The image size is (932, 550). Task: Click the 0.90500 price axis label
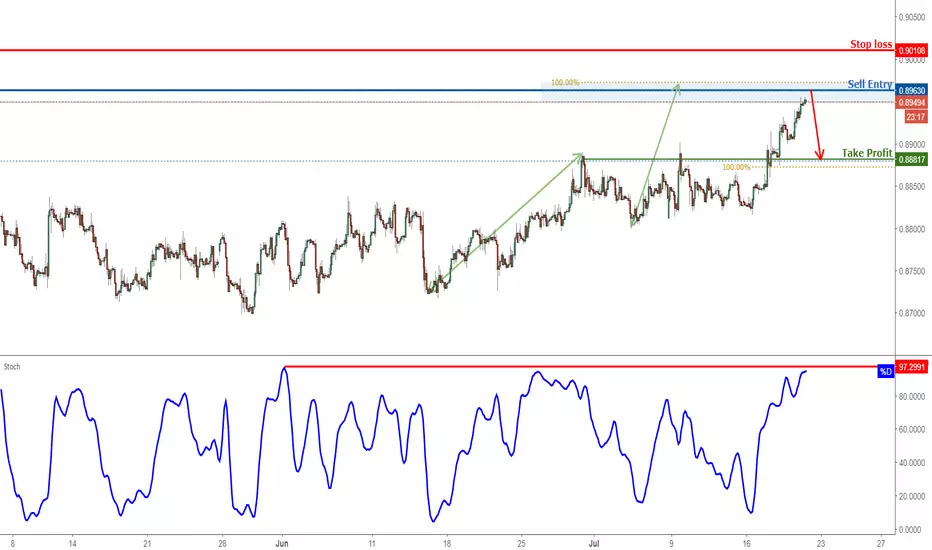click(x=912, y=17)
